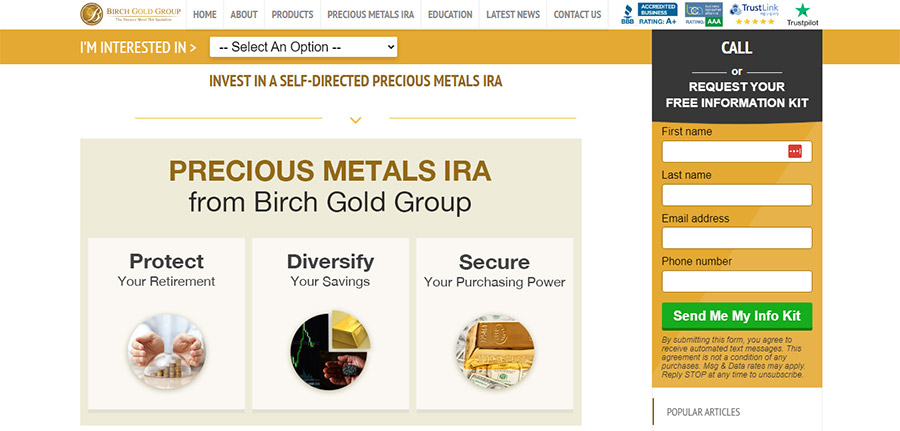Open the TrustLink reviews badge
Viewport: 900px width, 431px height.
tap(754, 14)
